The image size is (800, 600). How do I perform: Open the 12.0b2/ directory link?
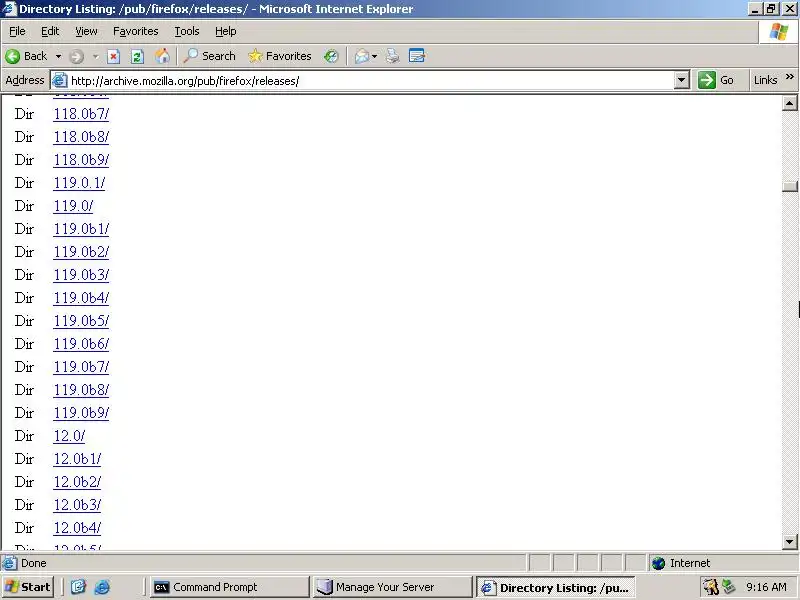77,482
